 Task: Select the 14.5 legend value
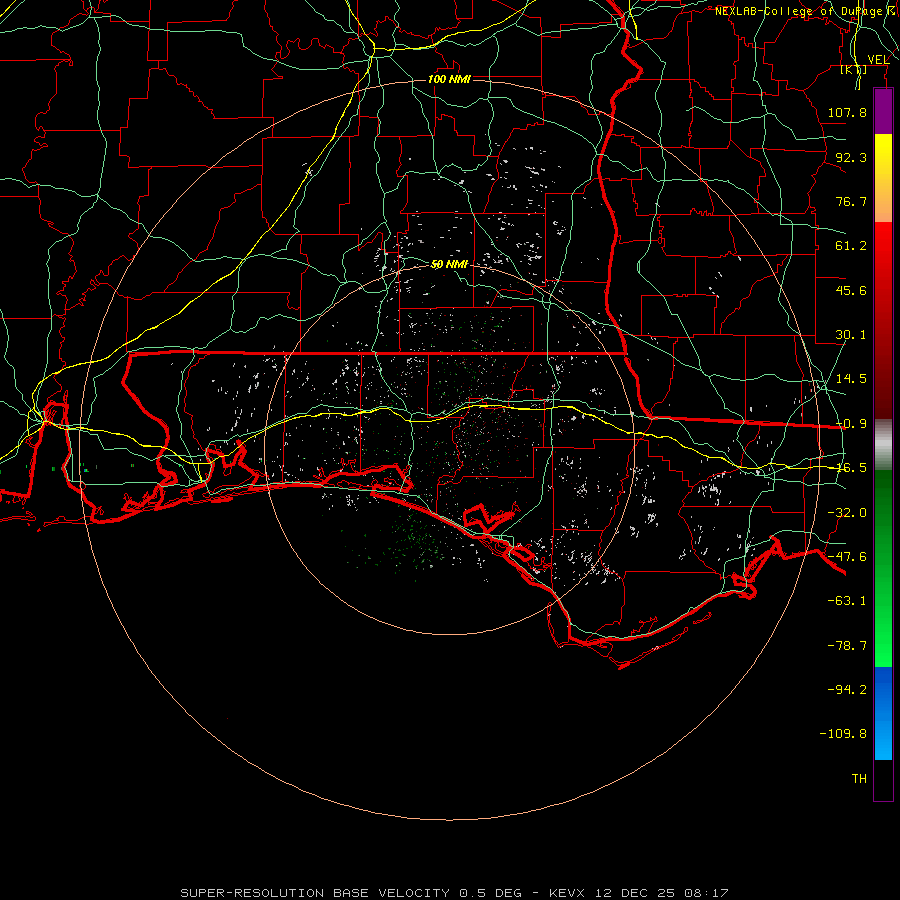point(851,379)
